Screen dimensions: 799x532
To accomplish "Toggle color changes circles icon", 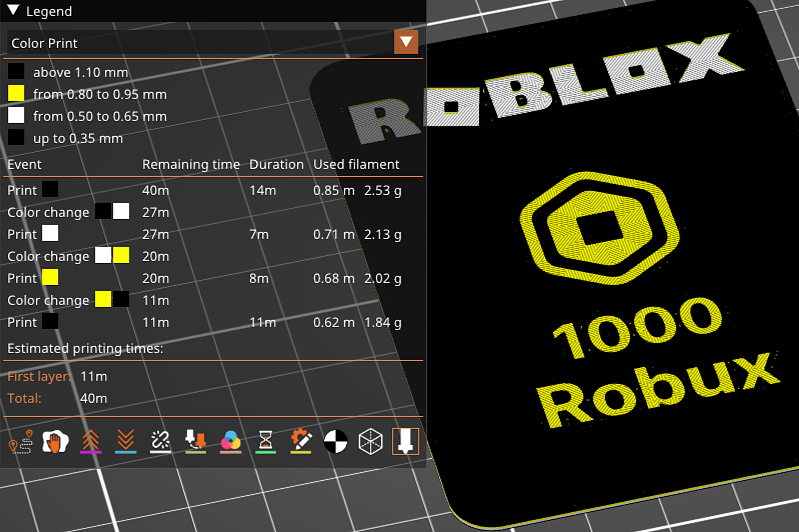I will point(230,441).
